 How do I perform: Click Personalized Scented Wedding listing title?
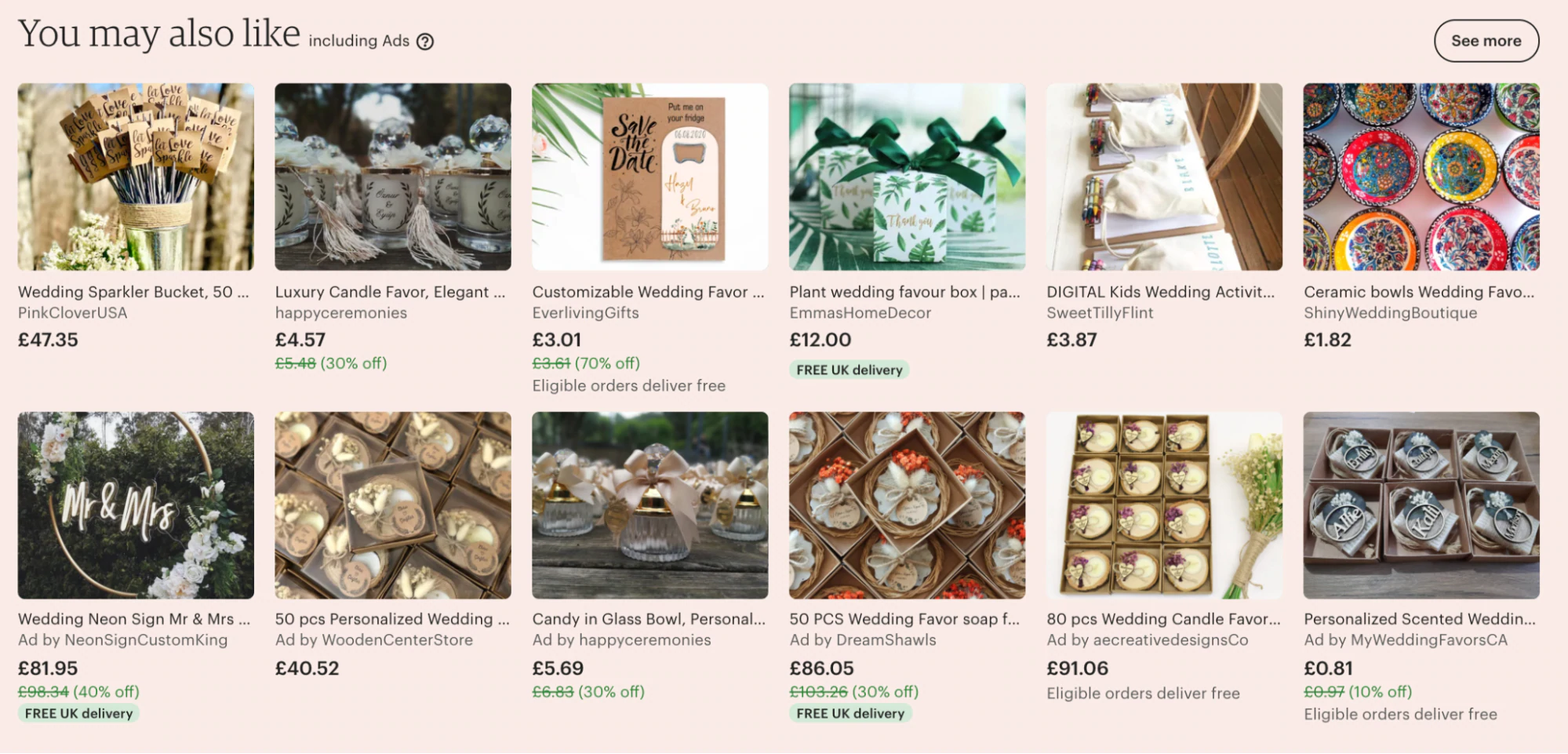coord(1420,619)
